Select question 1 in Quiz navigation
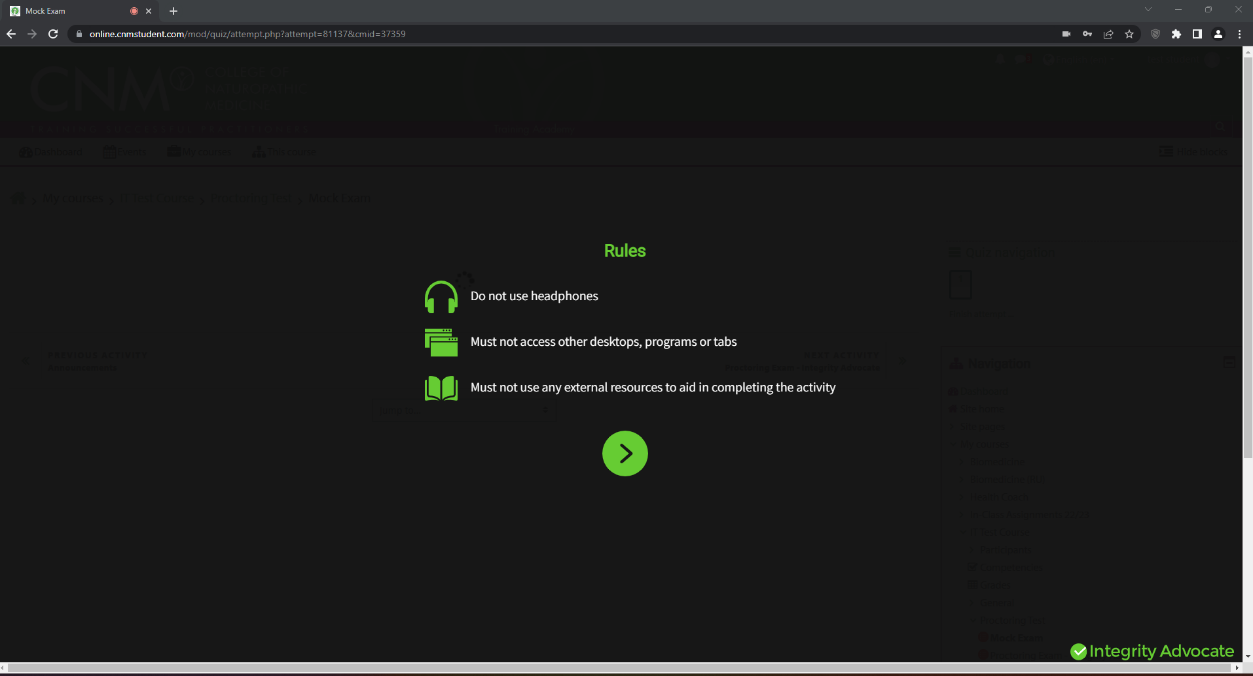The width and height of the screenshot is (1253, 676). coord(960,284)
